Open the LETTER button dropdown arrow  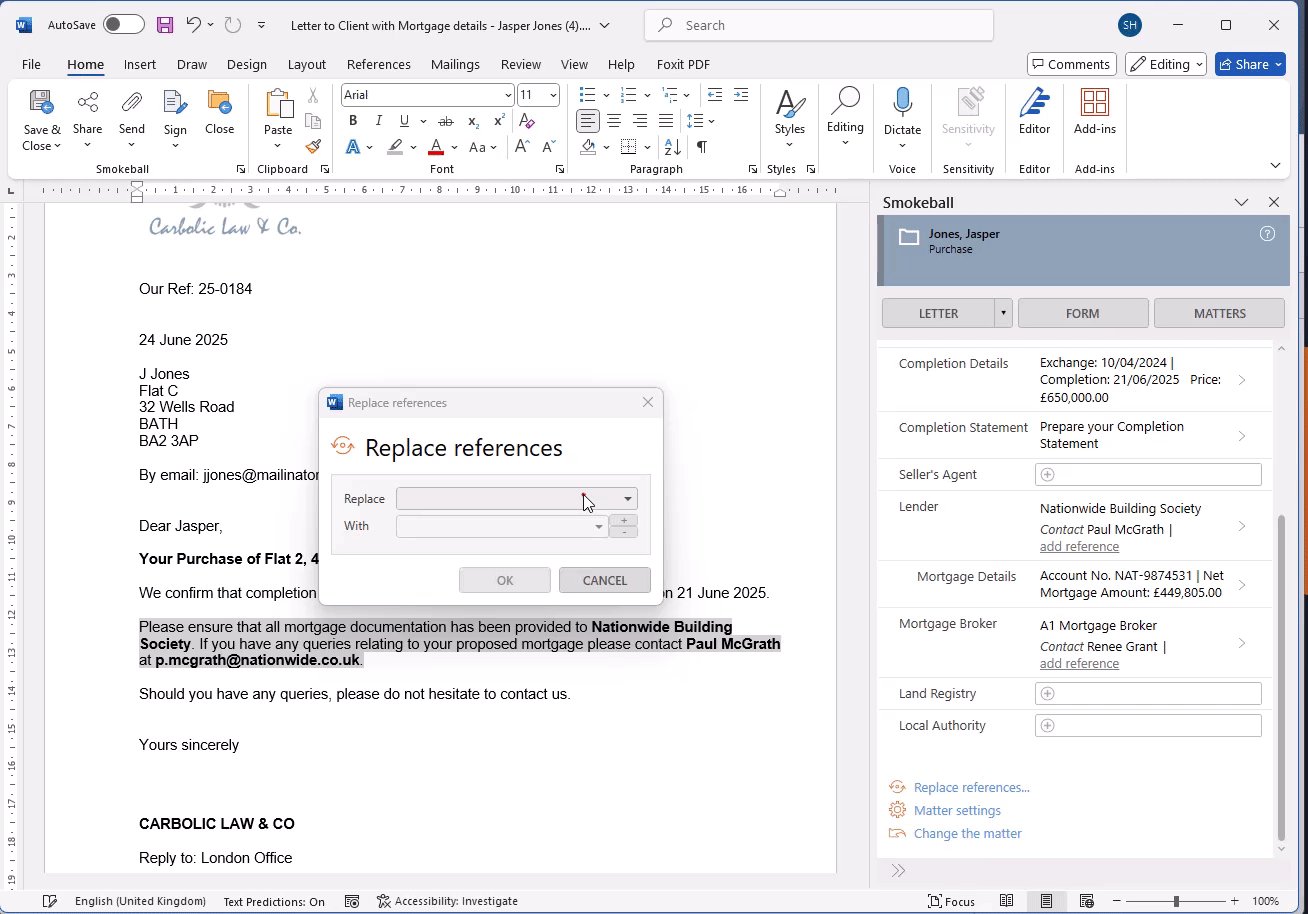[1003, 313]
